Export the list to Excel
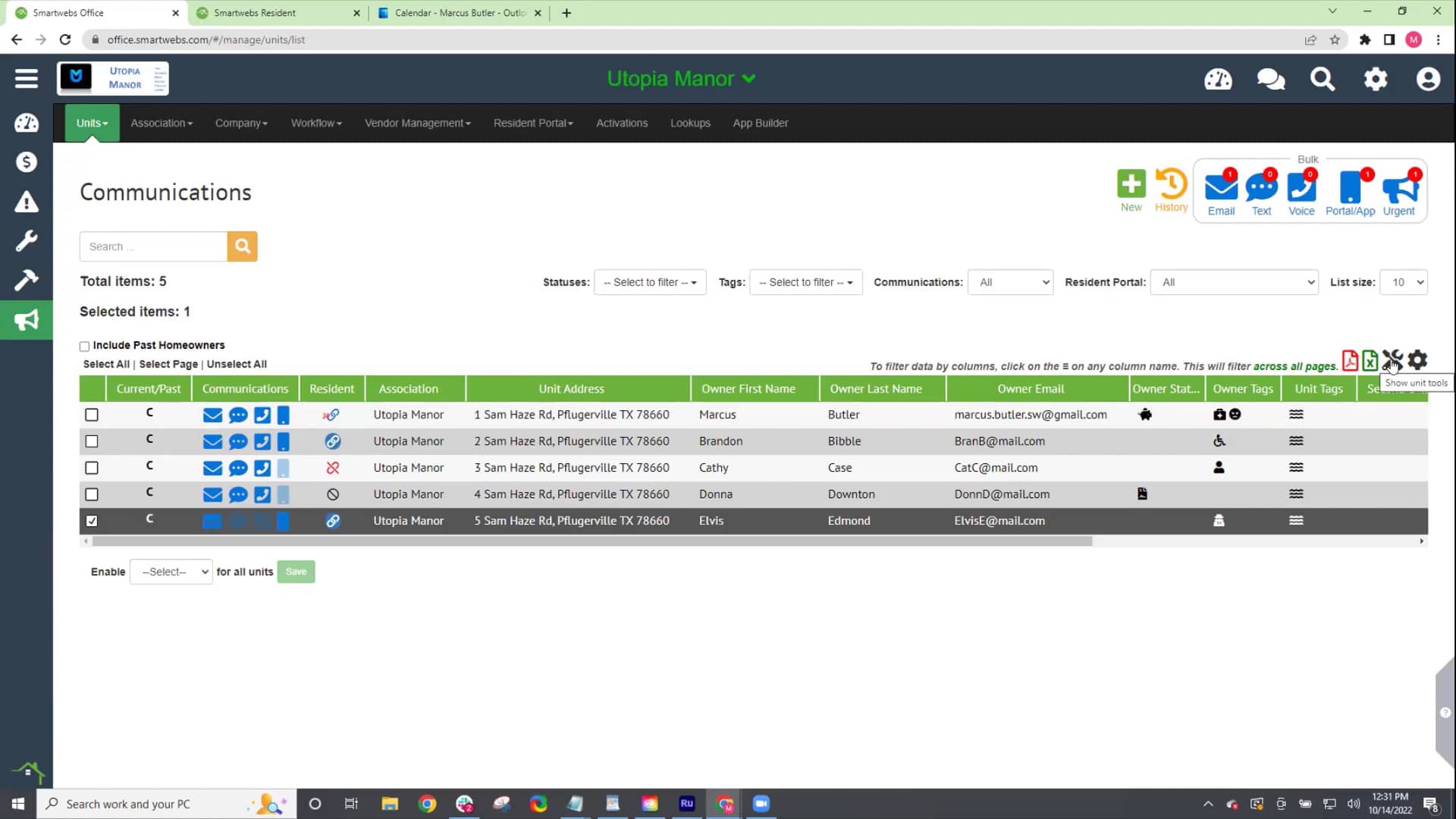1456x819 pixels. coord(1370,361)
